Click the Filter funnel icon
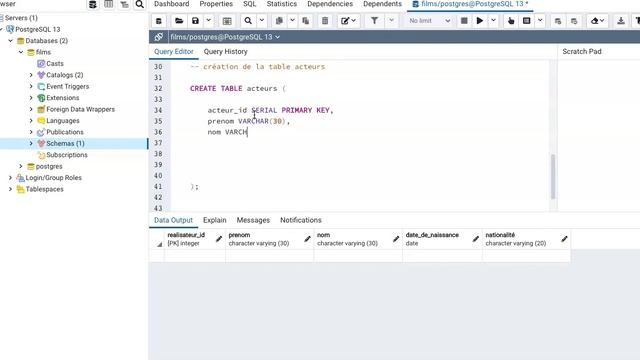 coord(374,21)
